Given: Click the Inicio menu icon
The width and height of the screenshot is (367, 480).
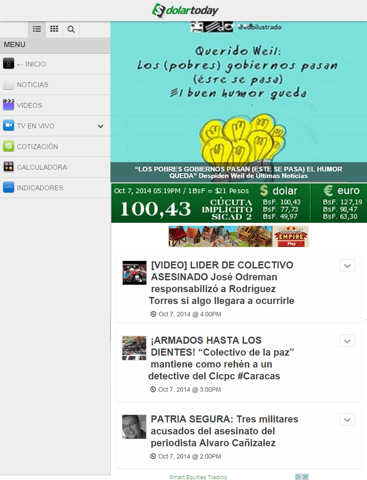Looking at the screenshot, I should pos(8,63).
